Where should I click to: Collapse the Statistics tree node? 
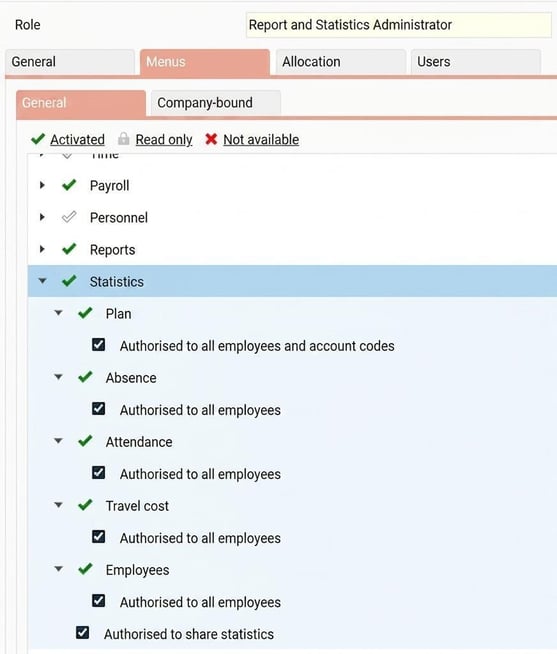coord(43,281)
